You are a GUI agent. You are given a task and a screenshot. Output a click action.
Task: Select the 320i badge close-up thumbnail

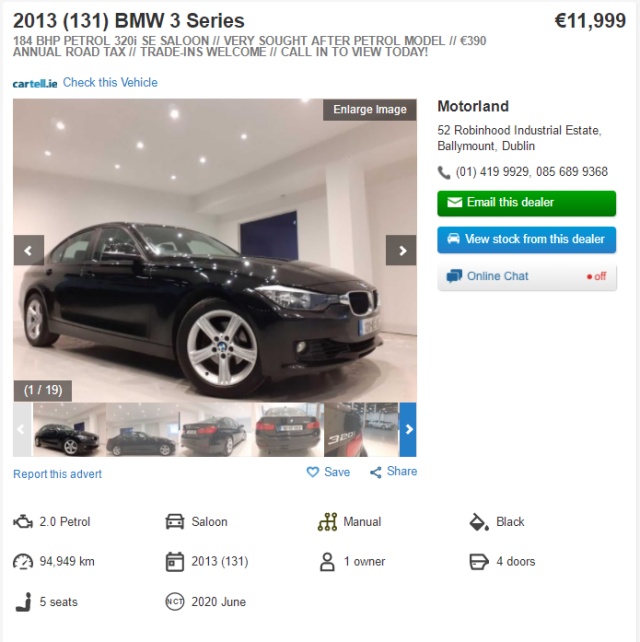(361, 430)
